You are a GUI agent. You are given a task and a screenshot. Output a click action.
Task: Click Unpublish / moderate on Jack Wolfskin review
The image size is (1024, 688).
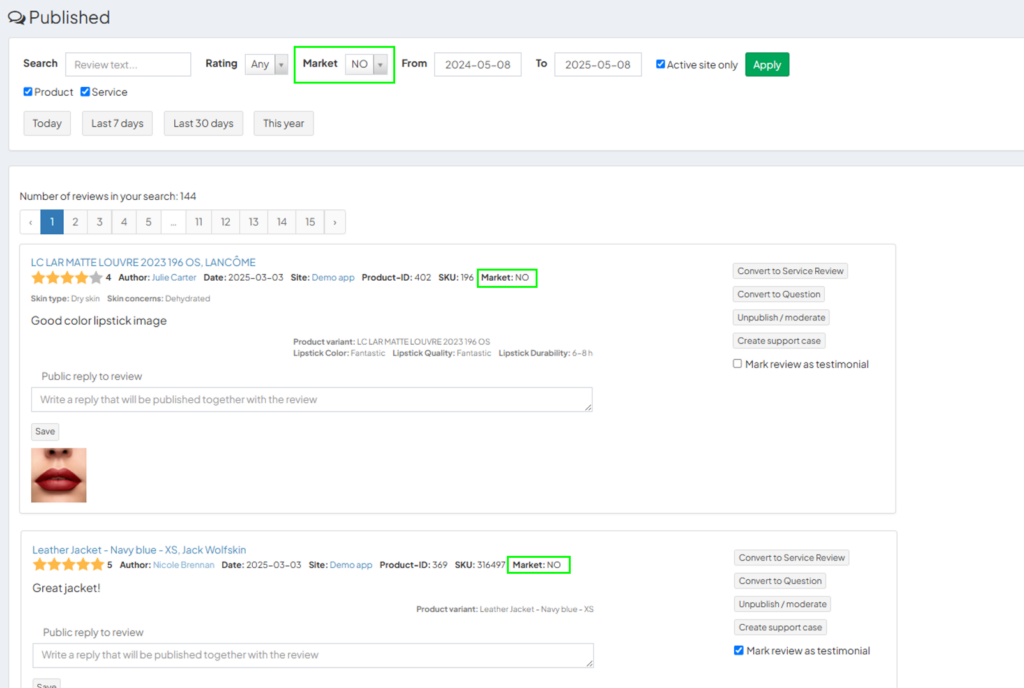782,604
